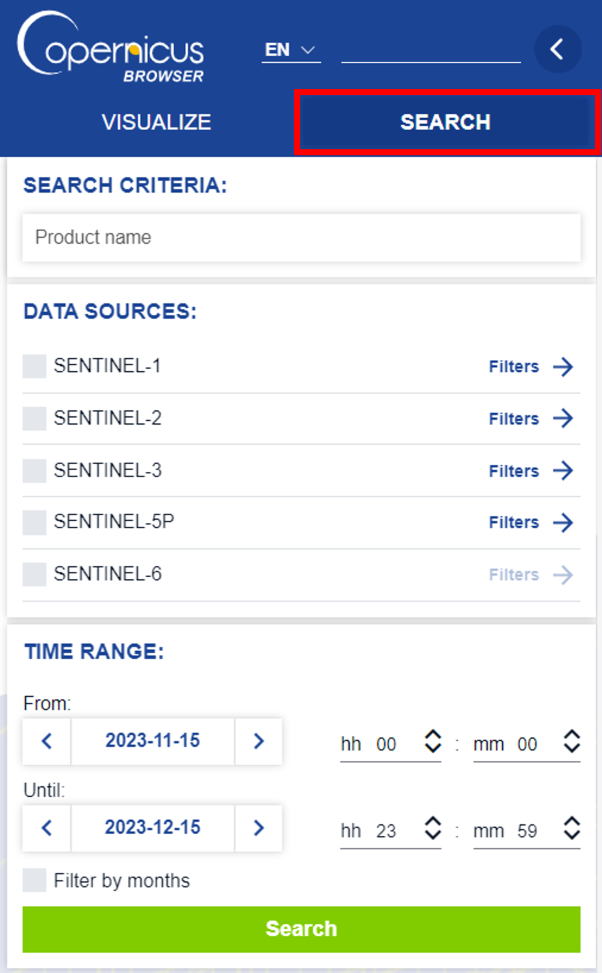
Task: Click the Copernicus Browser logo
Action: click(x=111, y=48)
